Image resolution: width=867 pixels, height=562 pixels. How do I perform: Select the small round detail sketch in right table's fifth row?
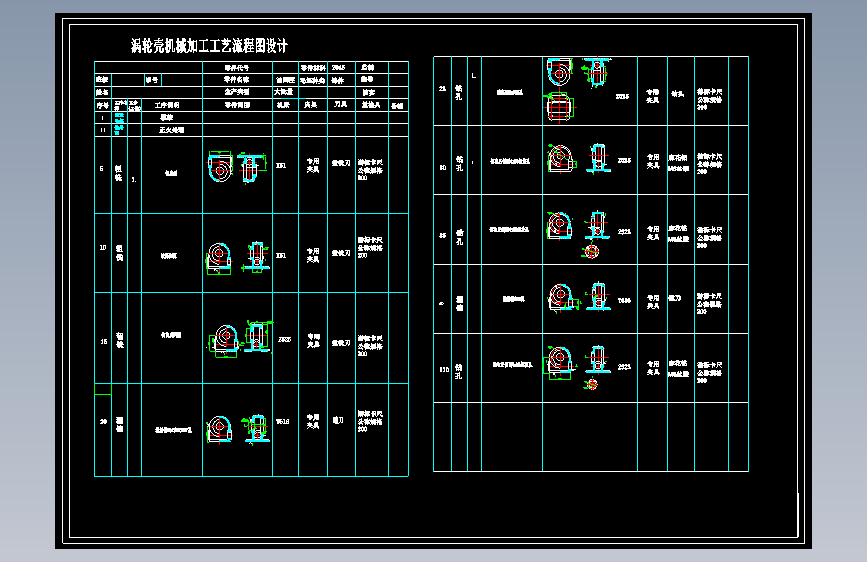(592, 383)
